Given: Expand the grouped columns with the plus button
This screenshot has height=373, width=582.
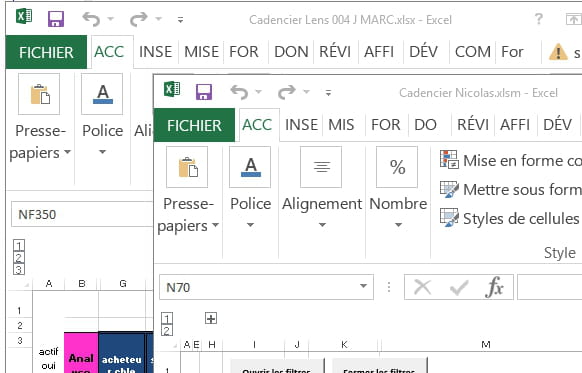Looking at the screenshot, I should click(211, 318).
